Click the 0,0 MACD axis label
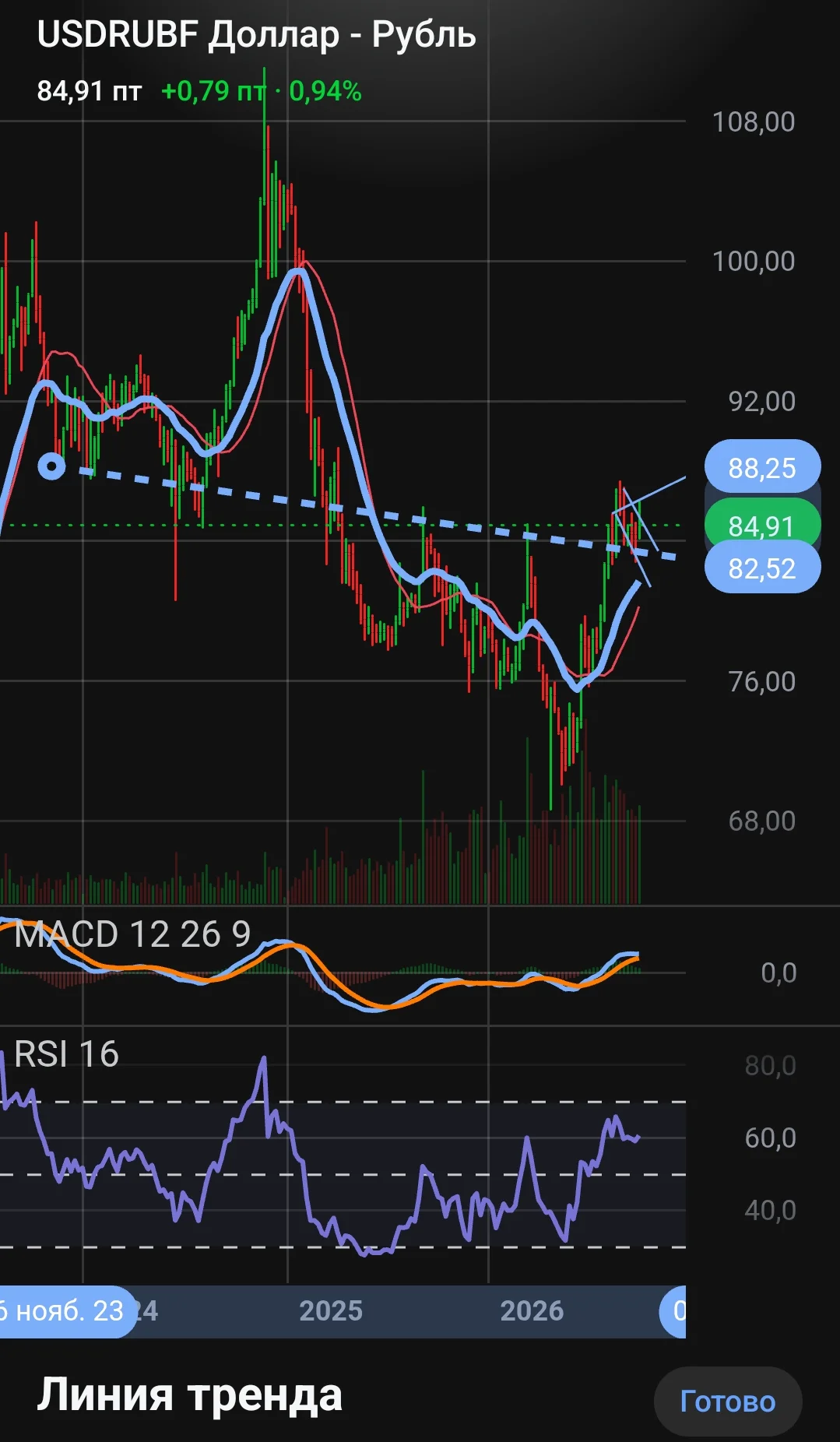The image size is (840, 1442). (x=778, y=972)
